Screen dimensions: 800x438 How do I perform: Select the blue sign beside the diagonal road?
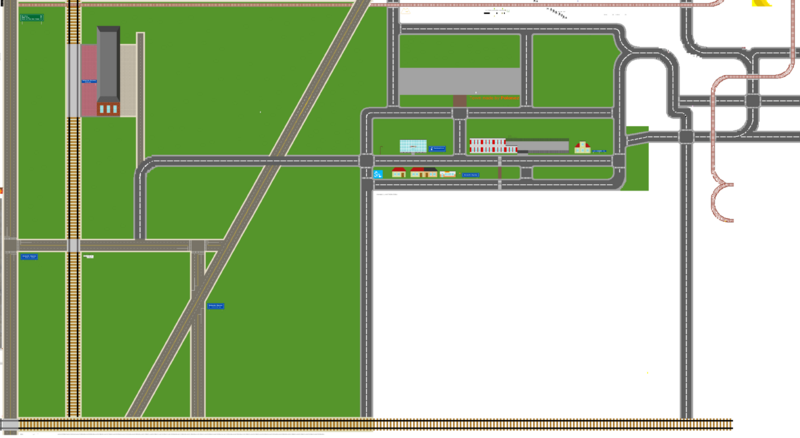click(215, 305)
